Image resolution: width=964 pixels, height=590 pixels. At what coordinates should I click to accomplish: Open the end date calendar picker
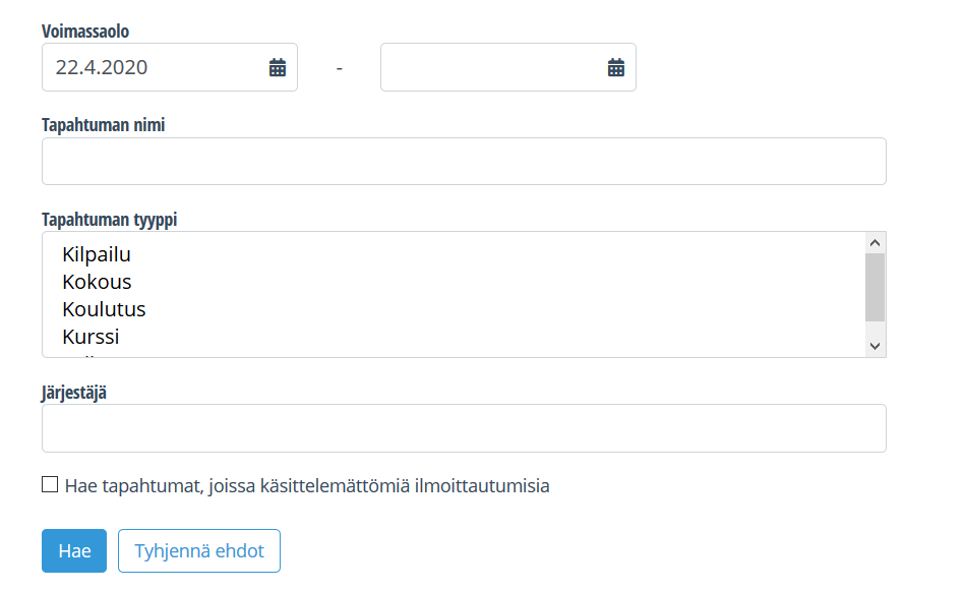(616, 68)
